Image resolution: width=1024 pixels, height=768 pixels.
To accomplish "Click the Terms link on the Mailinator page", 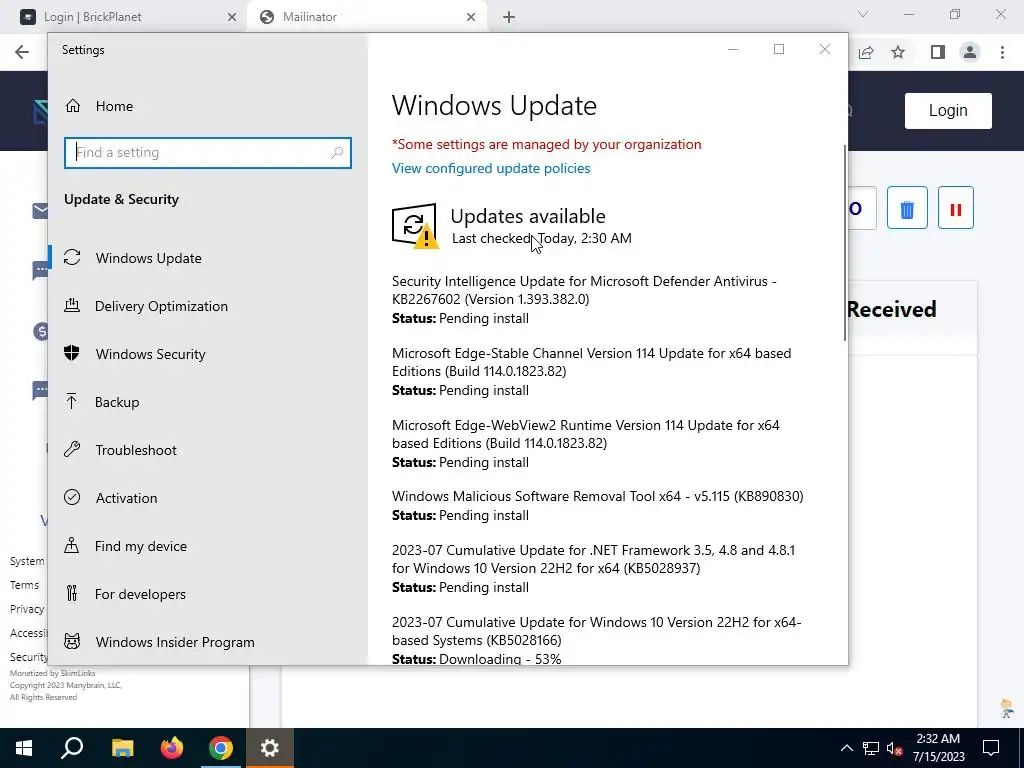I will tap(24, 585).
